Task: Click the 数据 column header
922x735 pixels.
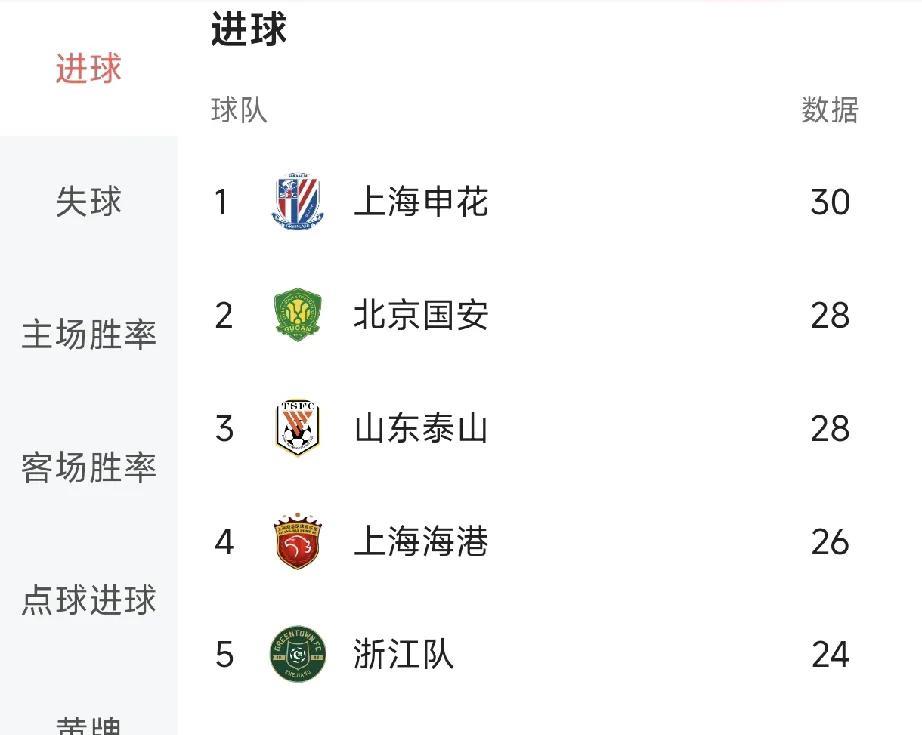Action: (x=830, y=110)
